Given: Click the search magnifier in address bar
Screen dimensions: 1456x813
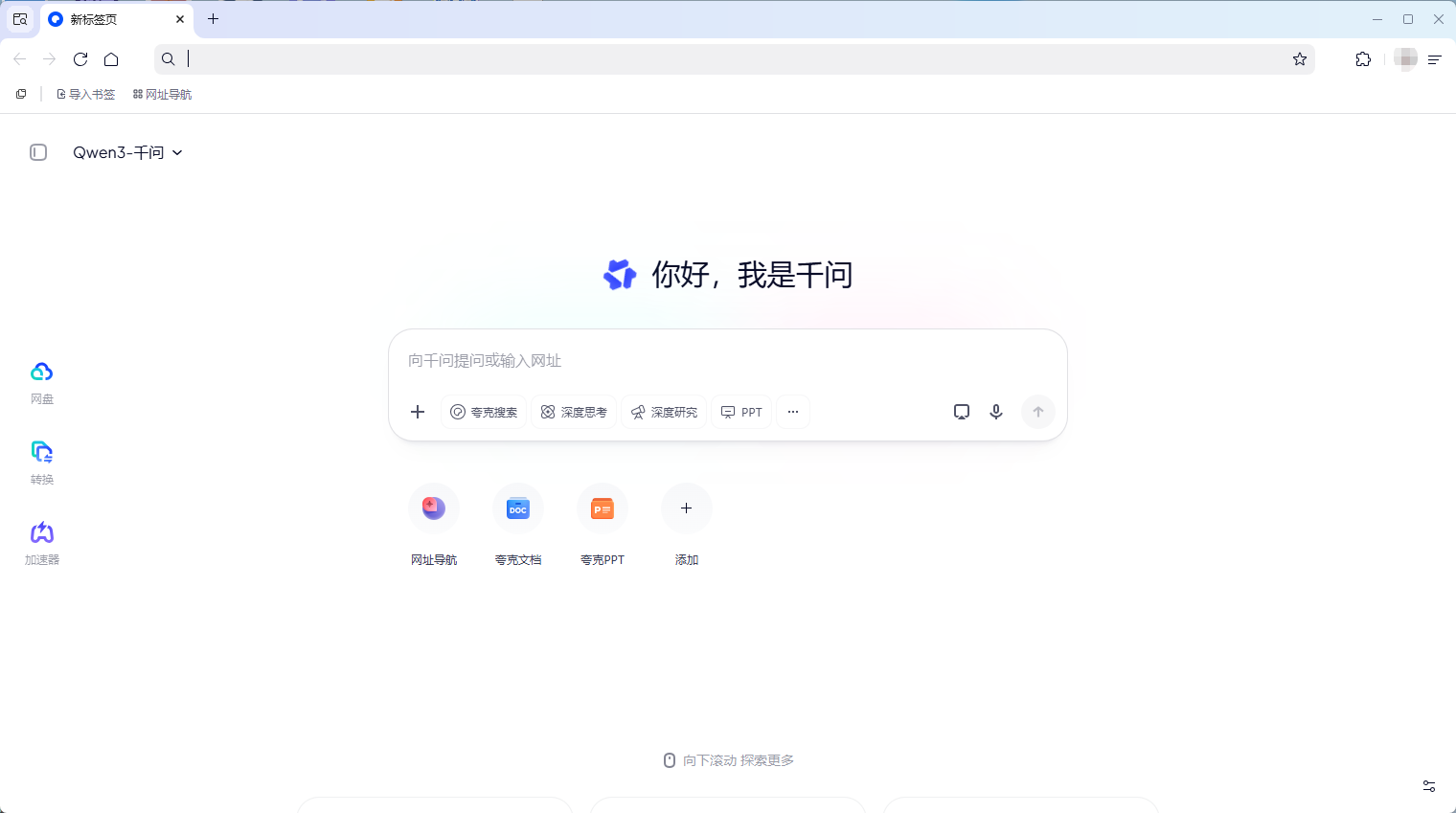Looking at the screenshot, I should coord(169,59).
